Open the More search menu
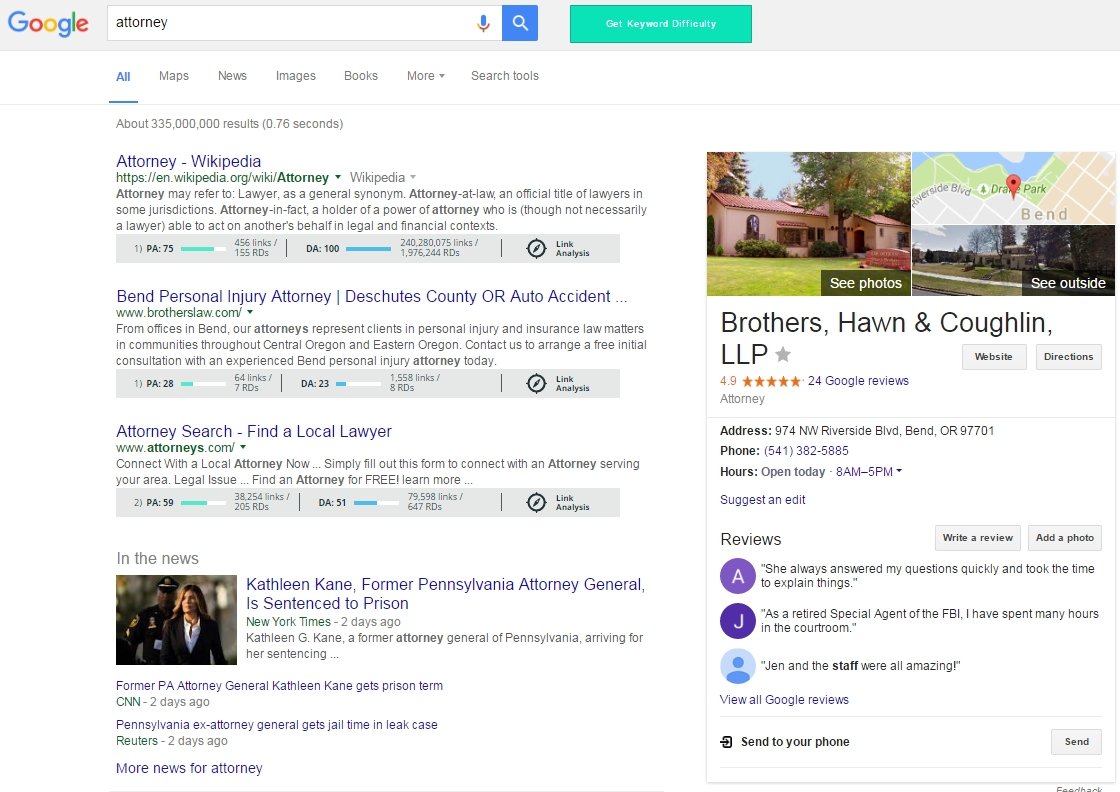The width and height of the screenshot is (1120, 792). click(426, 76)
